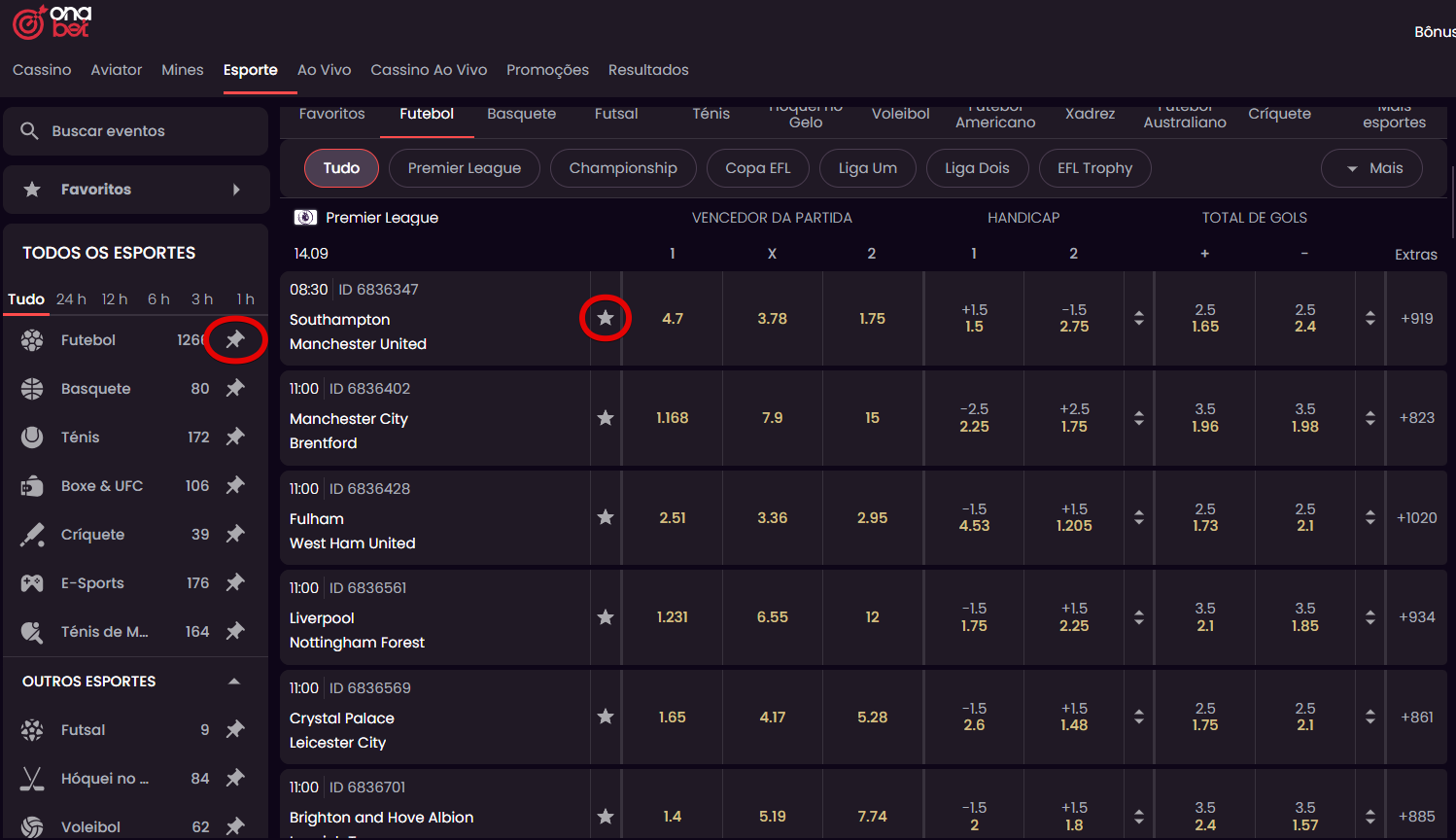Open Ténis de Mesa paddle icon
The width and height of the screenshot is (1456, 840).
pos(32,632)
